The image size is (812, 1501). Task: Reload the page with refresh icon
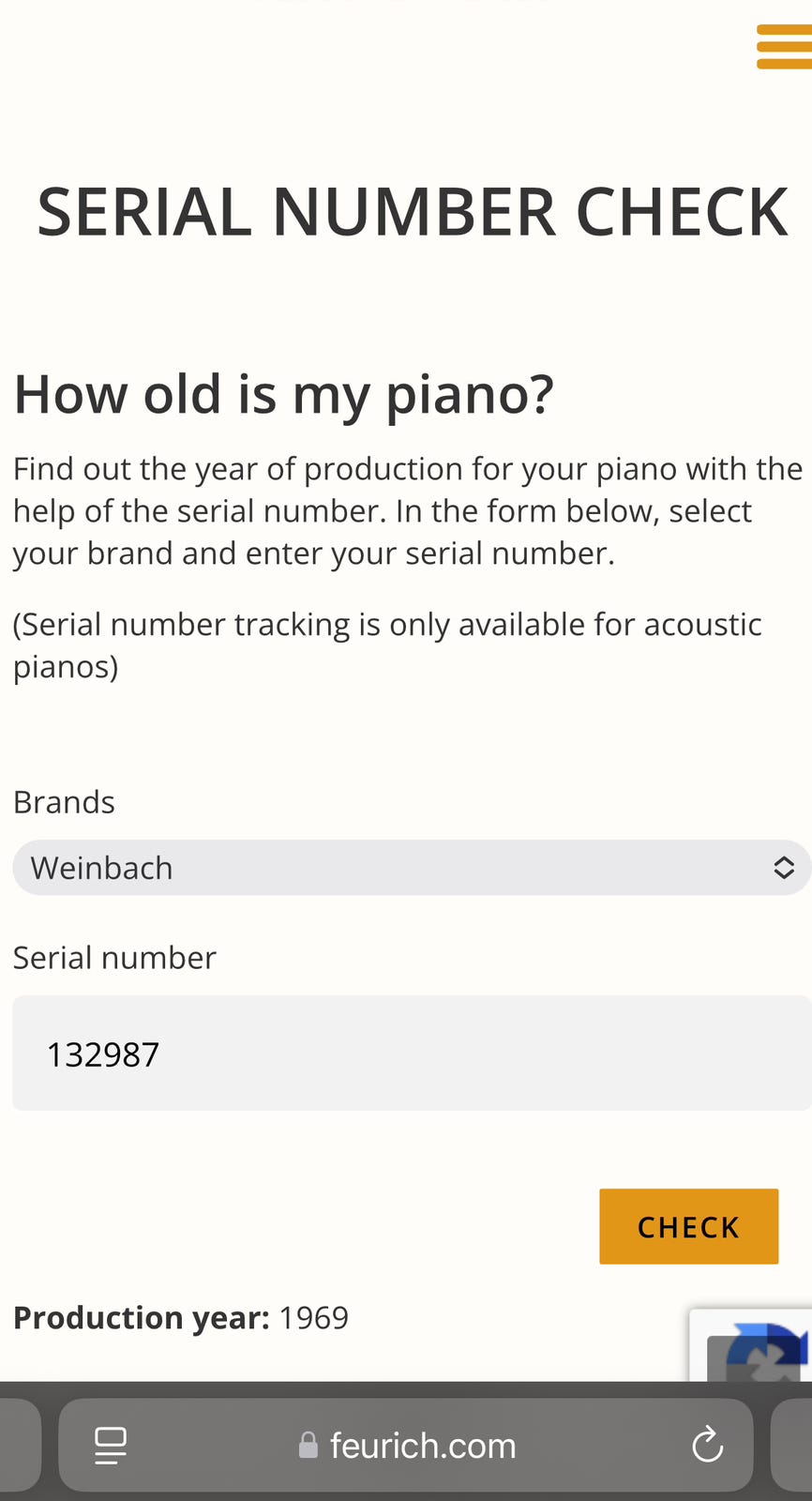point(707,1445)
